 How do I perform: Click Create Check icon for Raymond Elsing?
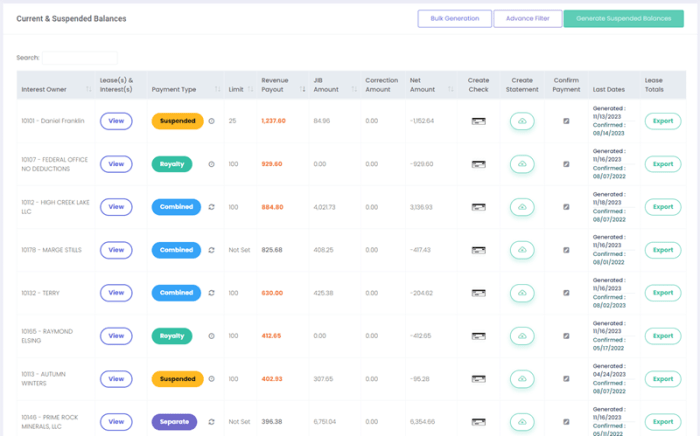click(x=480, y=336)
